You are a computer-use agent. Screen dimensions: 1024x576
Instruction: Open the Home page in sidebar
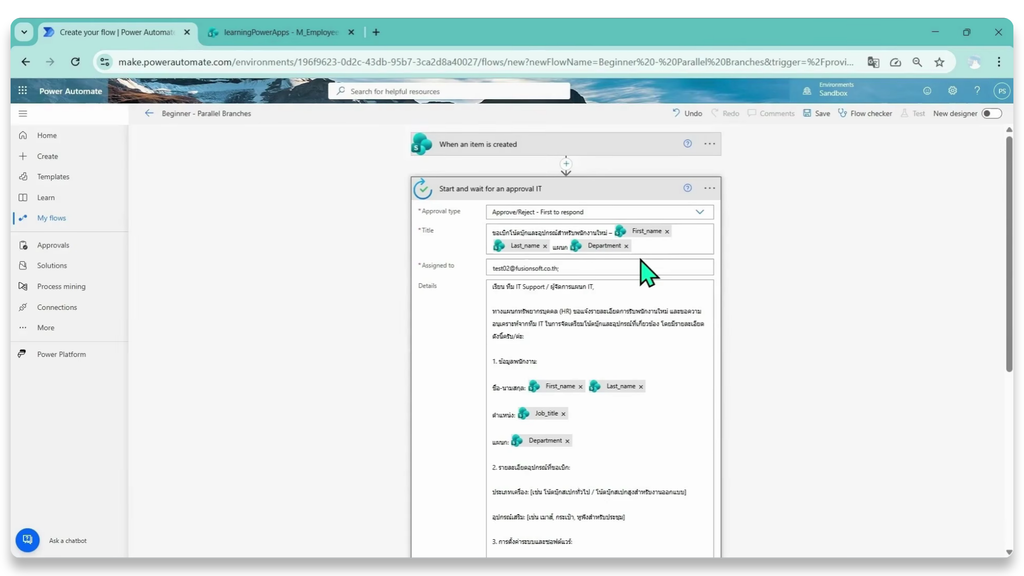pos(47,136)
